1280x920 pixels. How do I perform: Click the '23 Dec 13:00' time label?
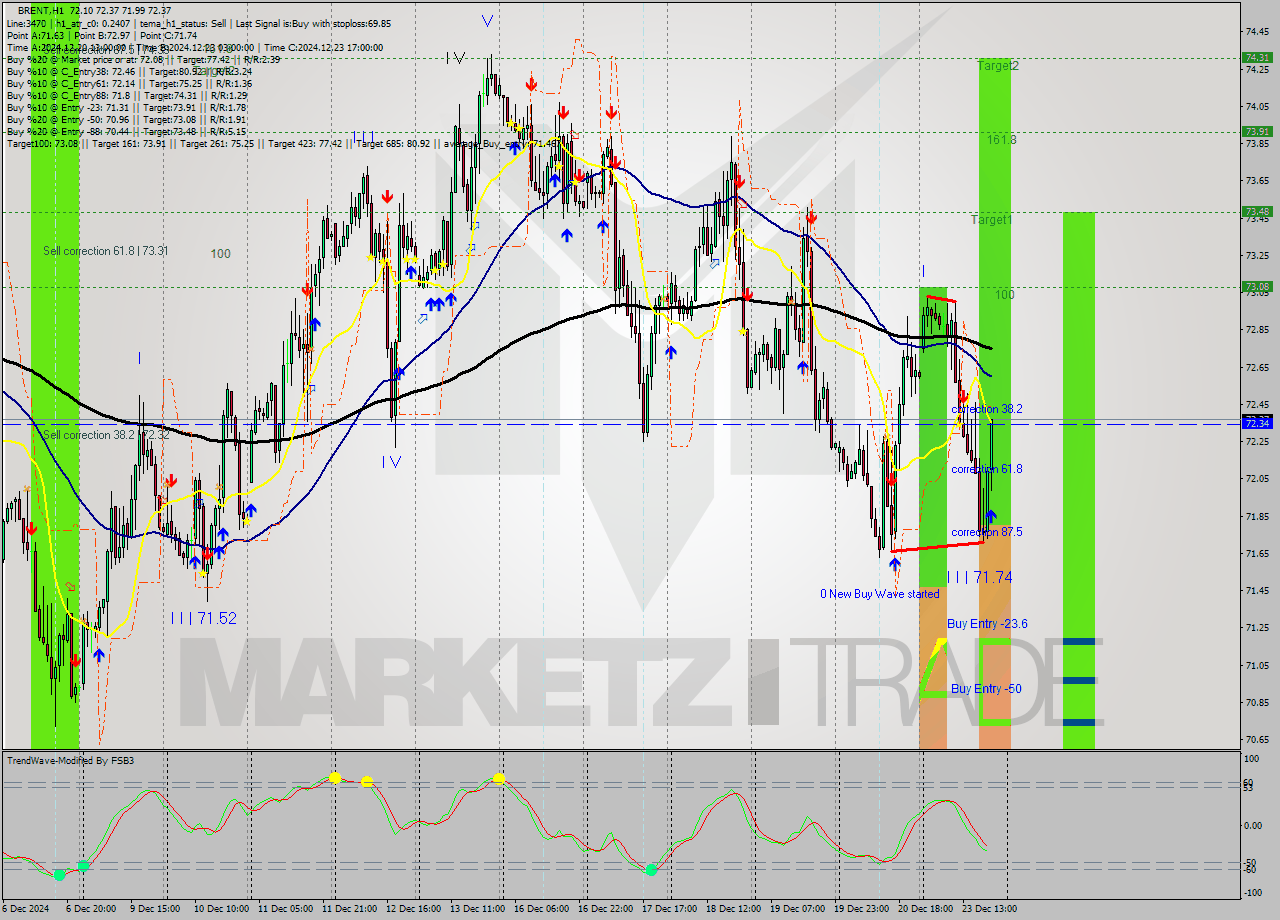[989, 909]
